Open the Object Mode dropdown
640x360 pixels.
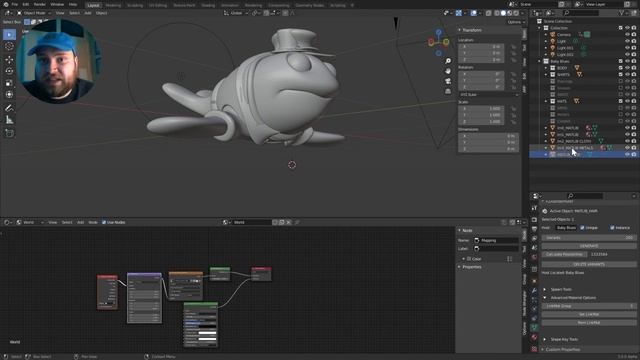point(33,13)
